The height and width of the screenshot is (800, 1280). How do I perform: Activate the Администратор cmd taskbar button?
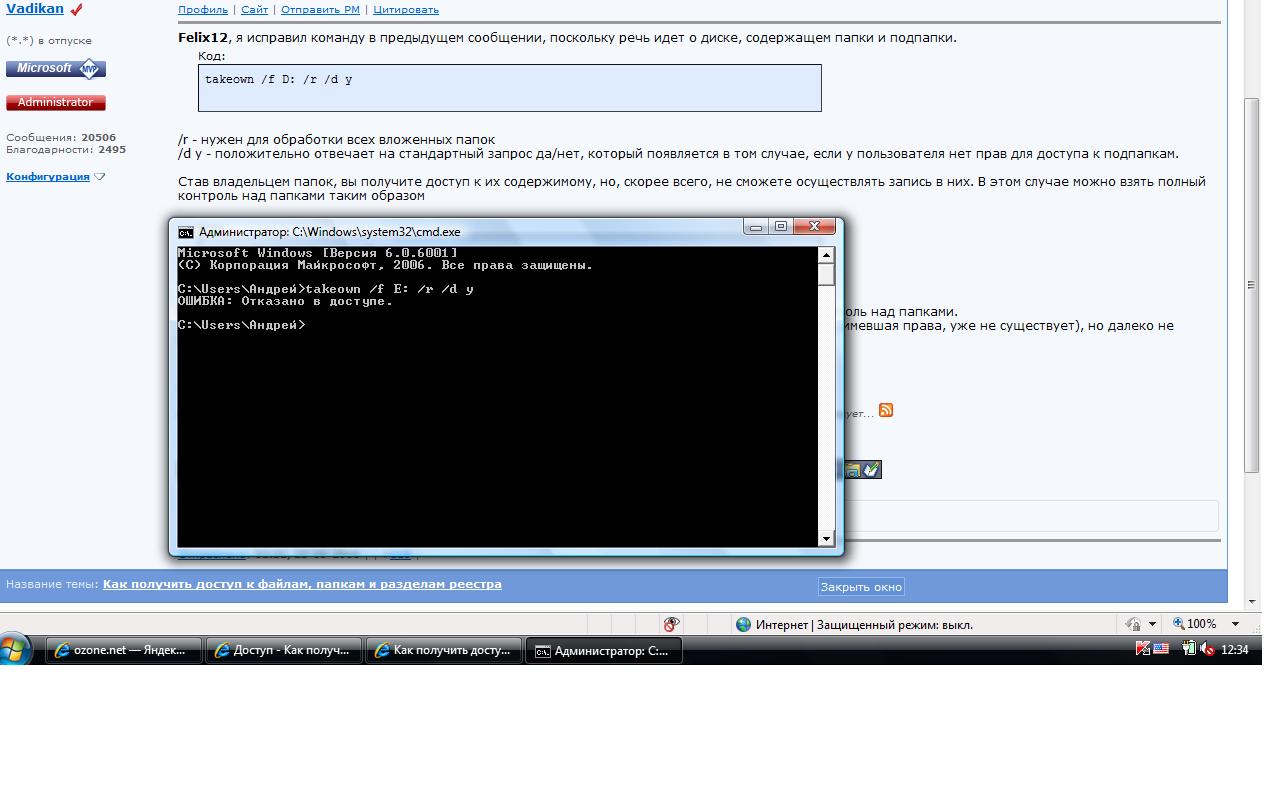tap(604, 650)
